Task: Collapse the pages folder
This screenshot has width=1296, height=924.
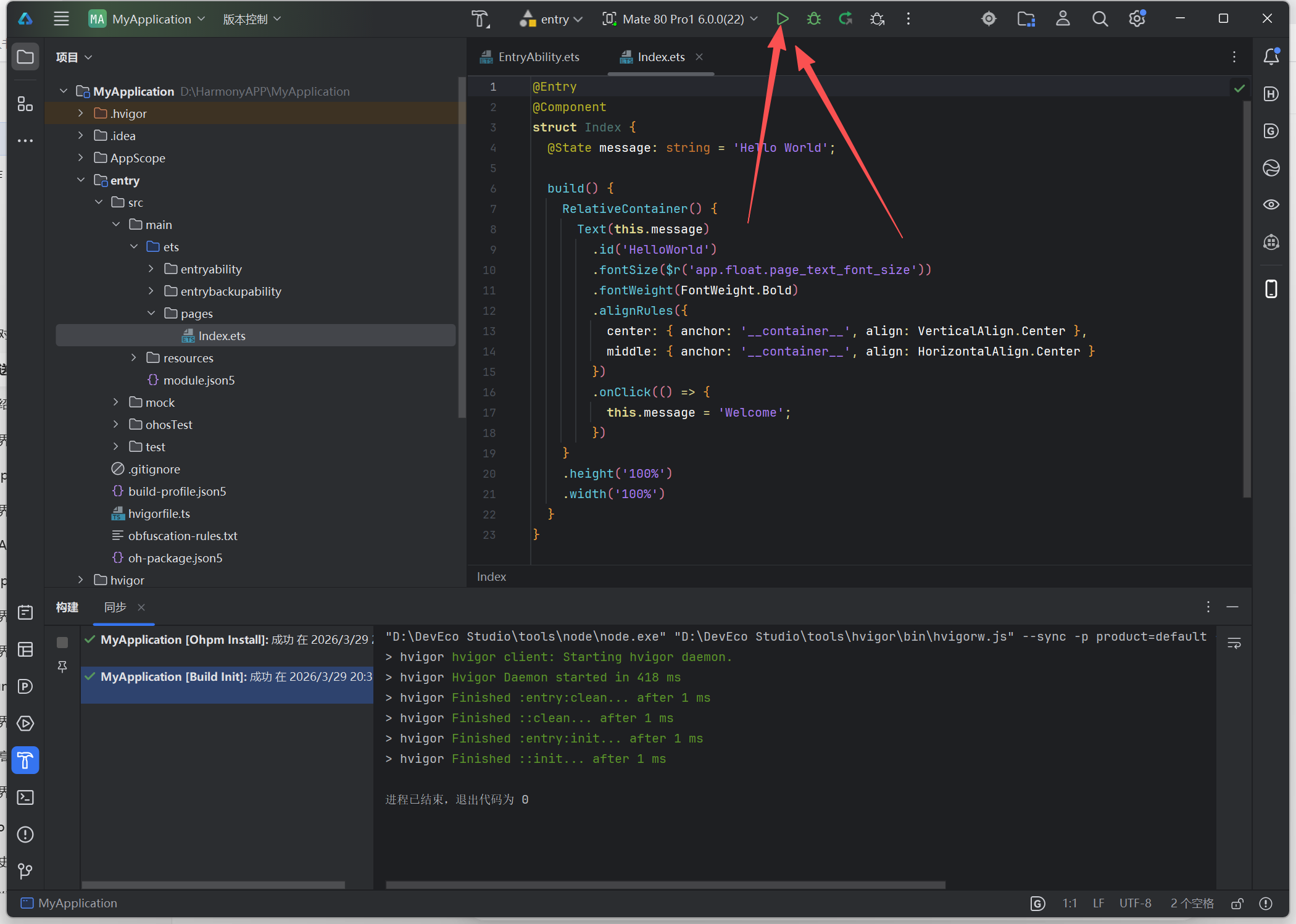Action: (151, 314)
